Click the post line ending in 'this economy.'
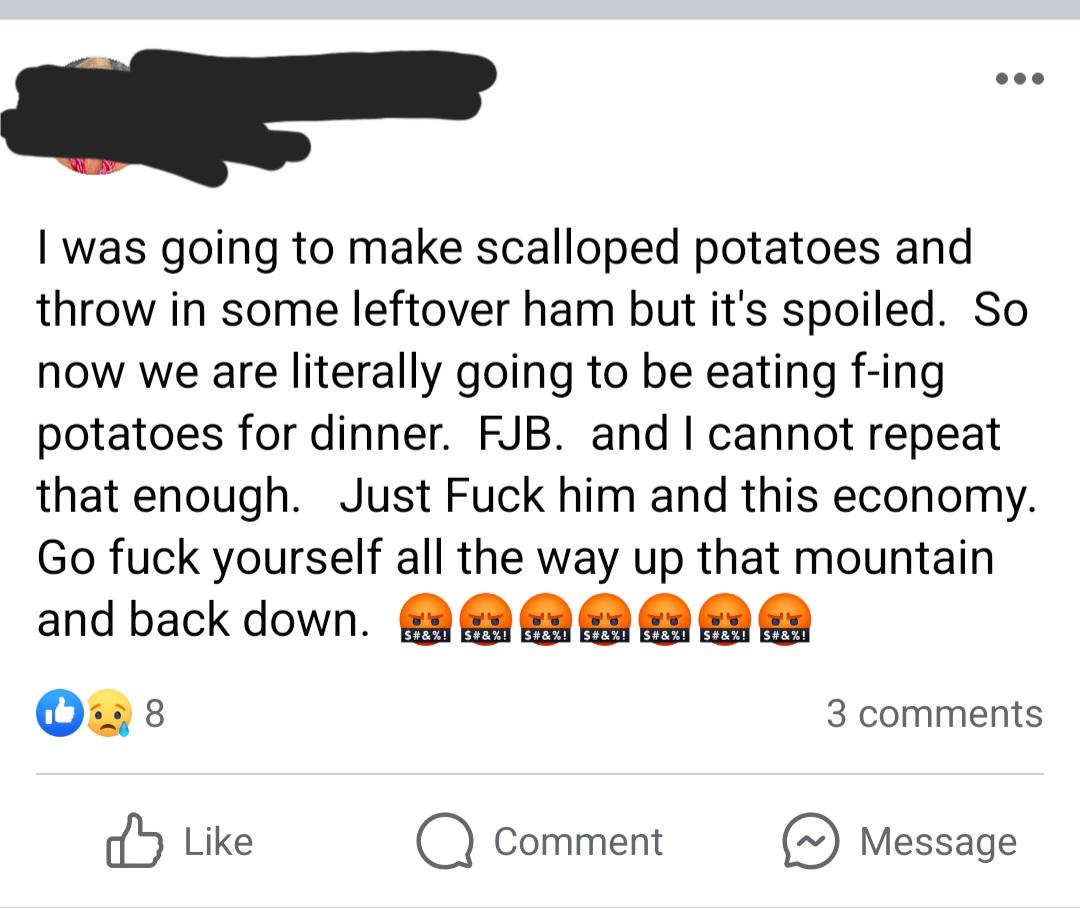The width and height of the screenshot is (1080, 908). 536,497
